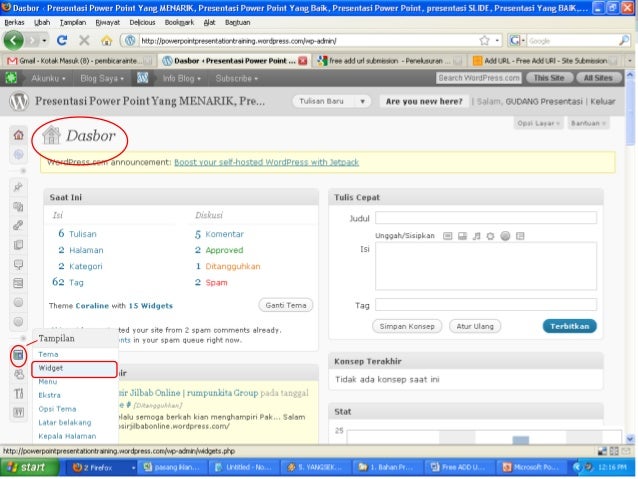Open the Untitled - No... Notepad taskbar item
638x479 pixels.
tap(243, 467)
